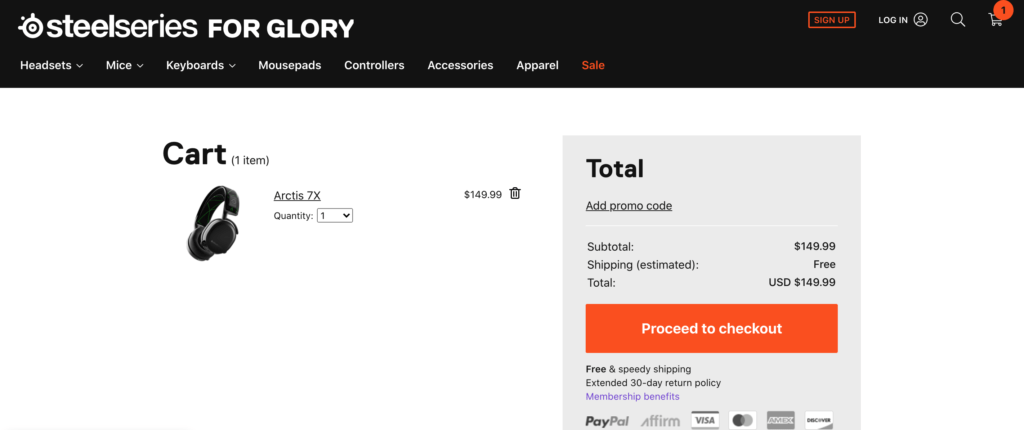Image resolution: width=1024 pixels, height=430 pixels.
Task: Click the Amex card icon
Action: [x=780, y=421]
